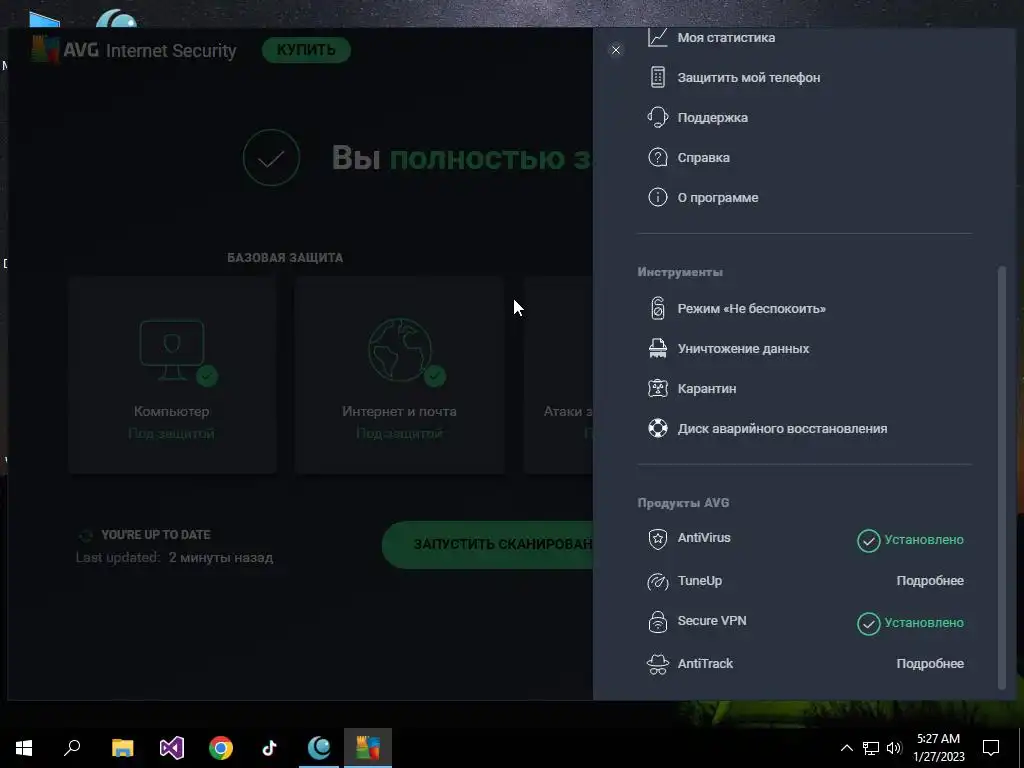Click the TuneUp product label
The height and width of the screenshot is (768, 1024).
click(x=699, y=581)
